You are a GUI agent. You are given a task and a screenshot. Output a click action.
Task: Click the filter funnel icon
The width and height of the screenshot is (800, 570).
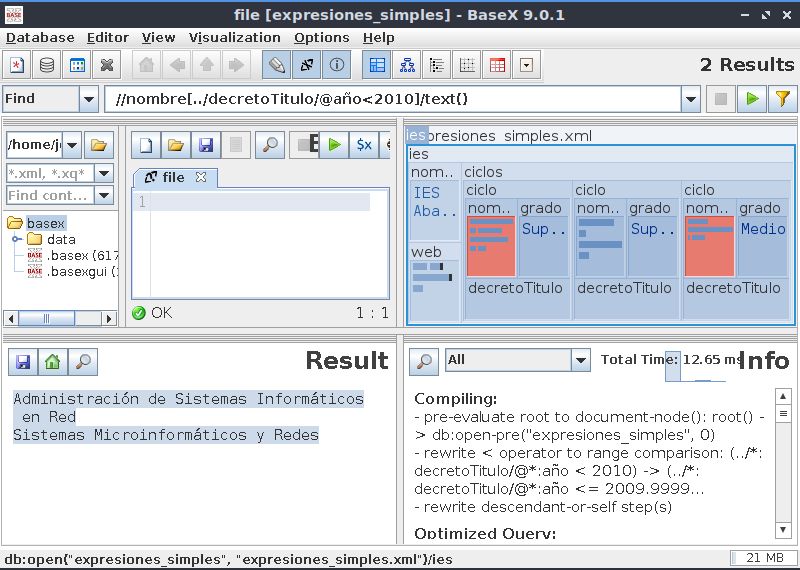coord(782,99)
